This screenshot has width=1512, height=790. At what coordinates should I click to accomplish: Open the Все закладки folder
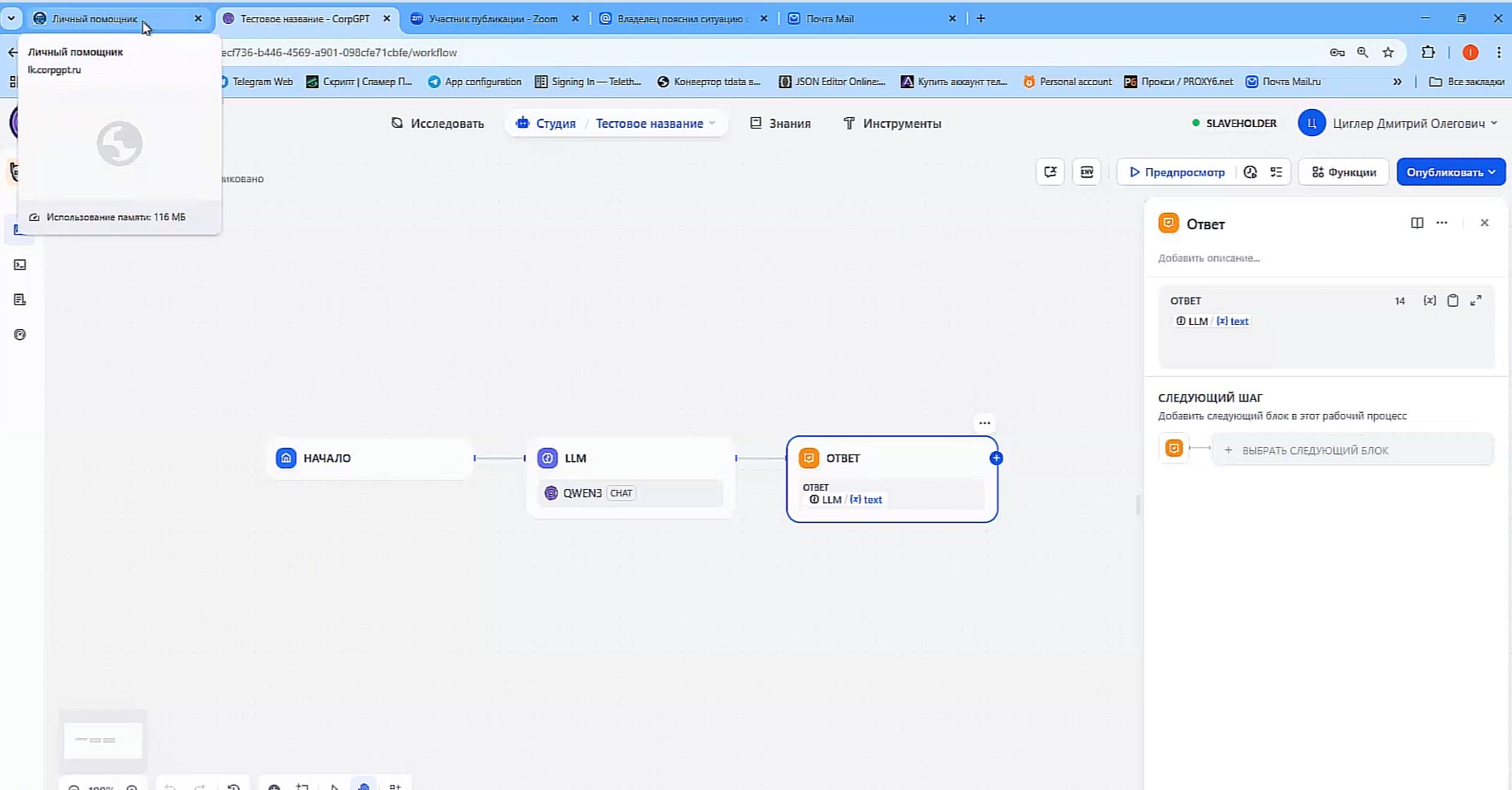pos(1467,82)
